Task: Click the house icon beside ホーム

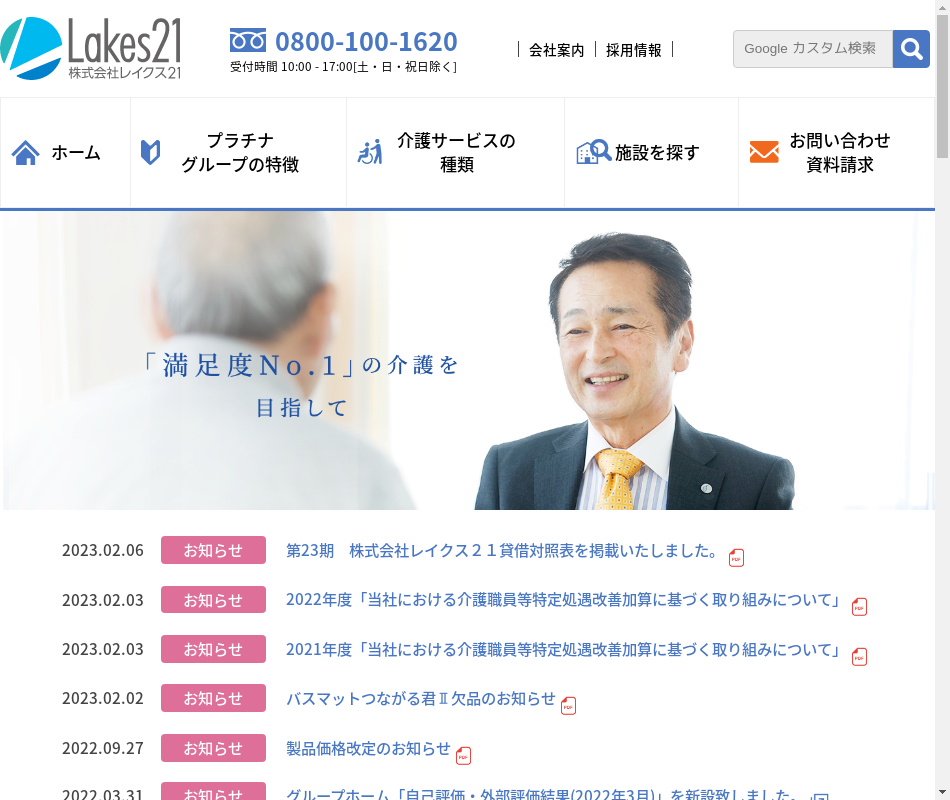Action: pos(25,153)
